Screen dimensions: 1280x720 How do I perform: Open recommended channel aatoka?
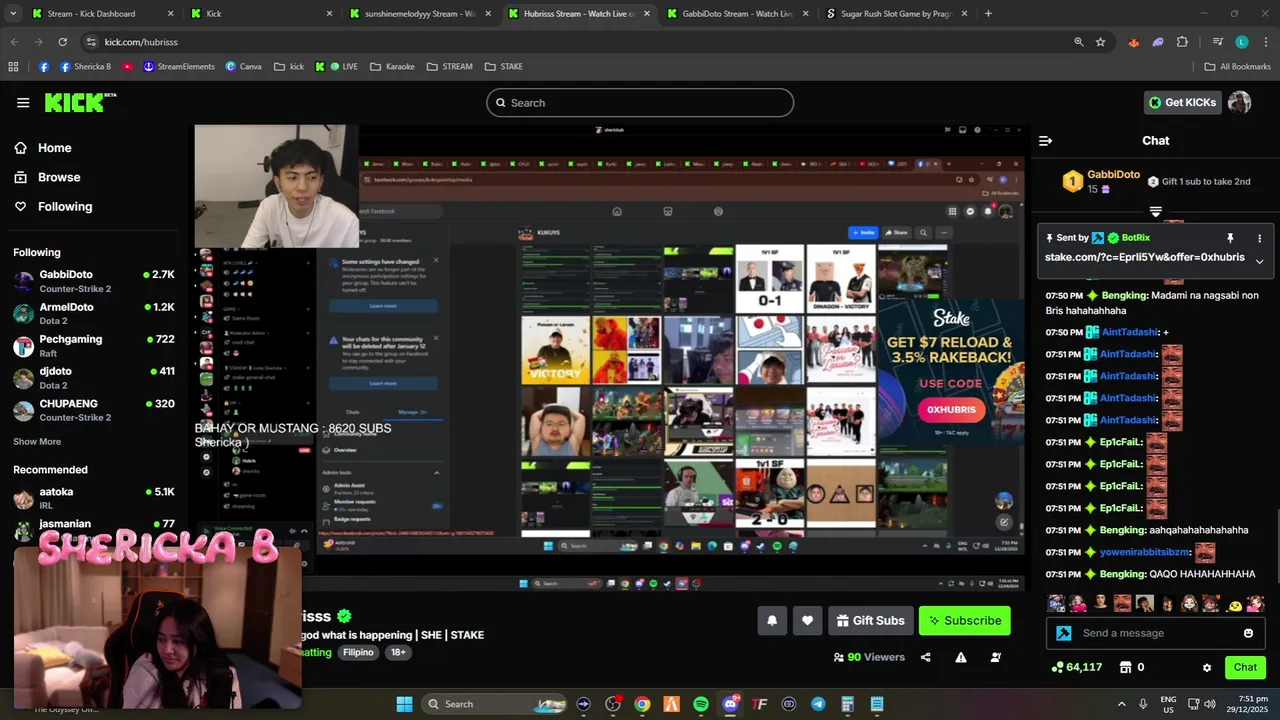(x=94, y=498)
